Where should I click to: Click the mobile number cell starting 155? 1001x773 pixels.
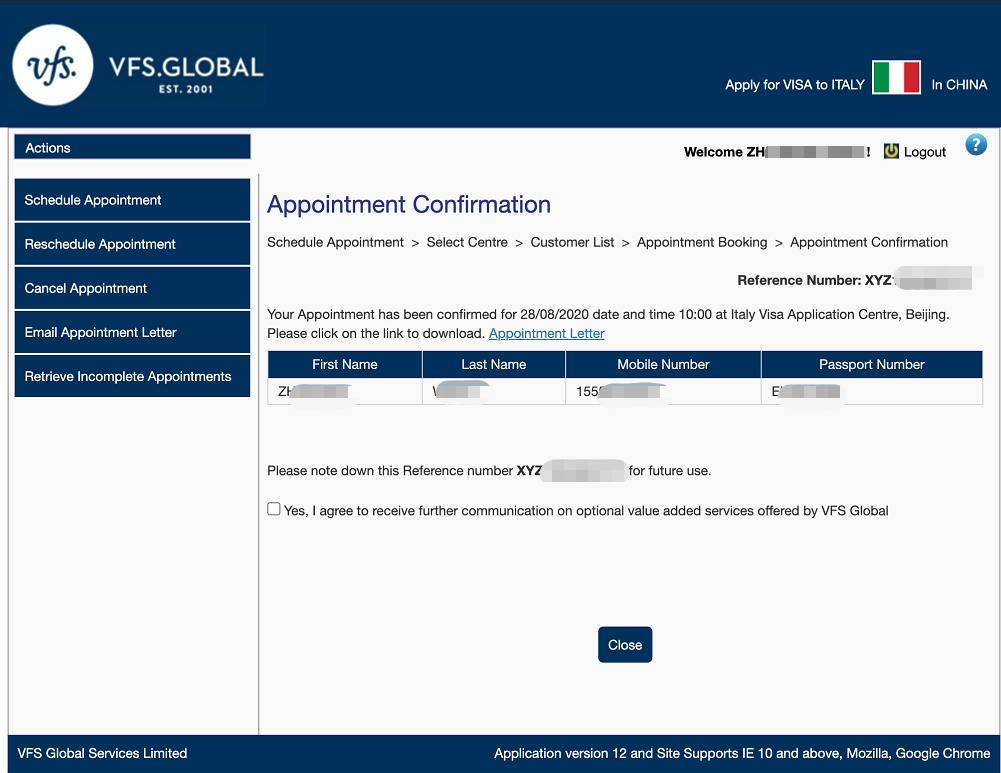click(663, 391)
